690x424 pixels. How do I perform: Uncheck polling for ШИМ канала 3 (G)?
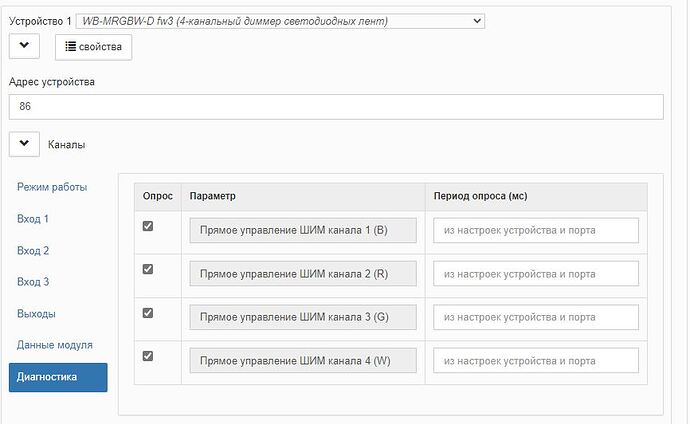click(x=148, y=313)
